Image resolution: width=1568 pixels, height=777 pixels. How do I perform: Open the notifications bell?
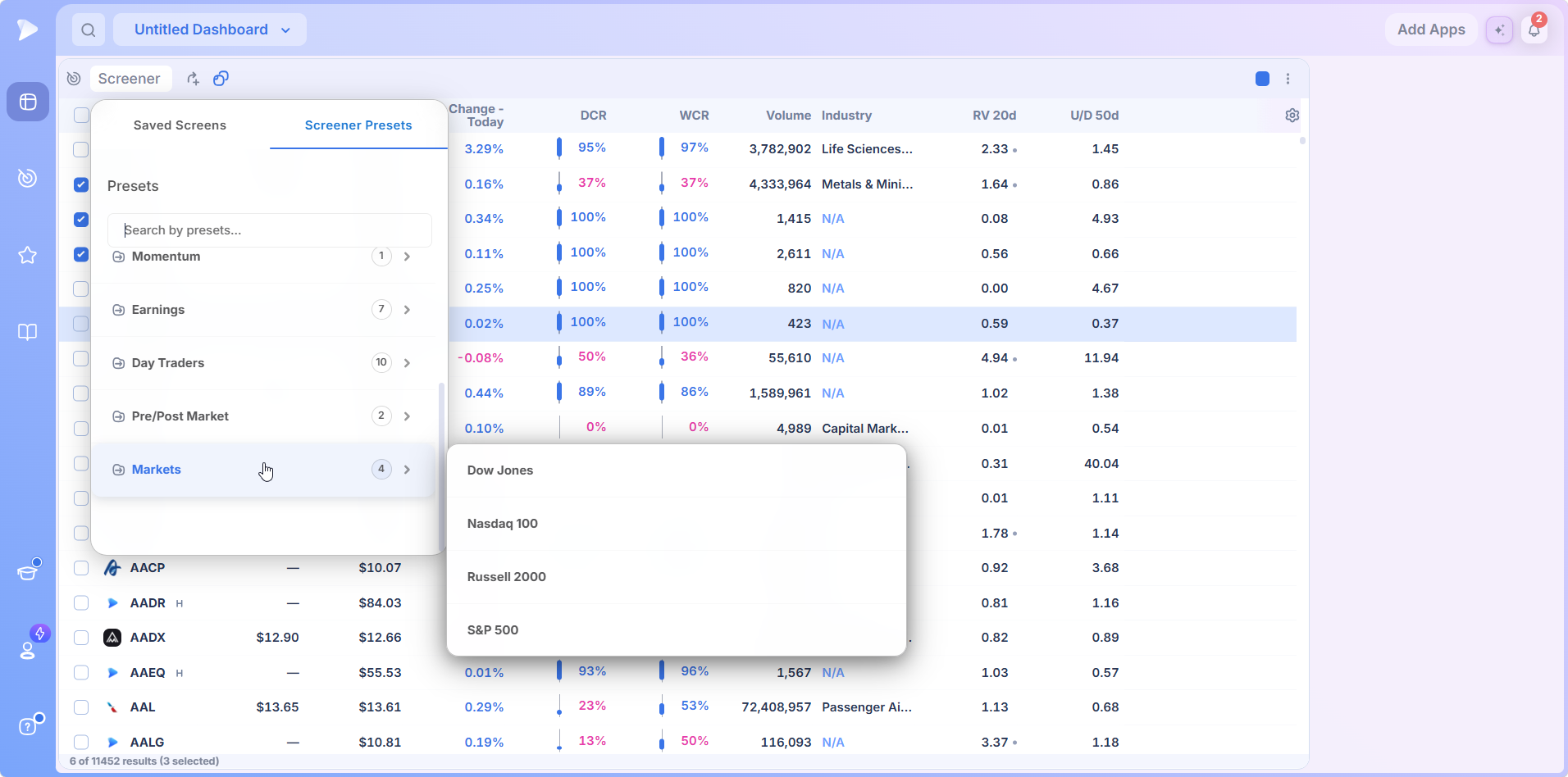[1534, 30]
